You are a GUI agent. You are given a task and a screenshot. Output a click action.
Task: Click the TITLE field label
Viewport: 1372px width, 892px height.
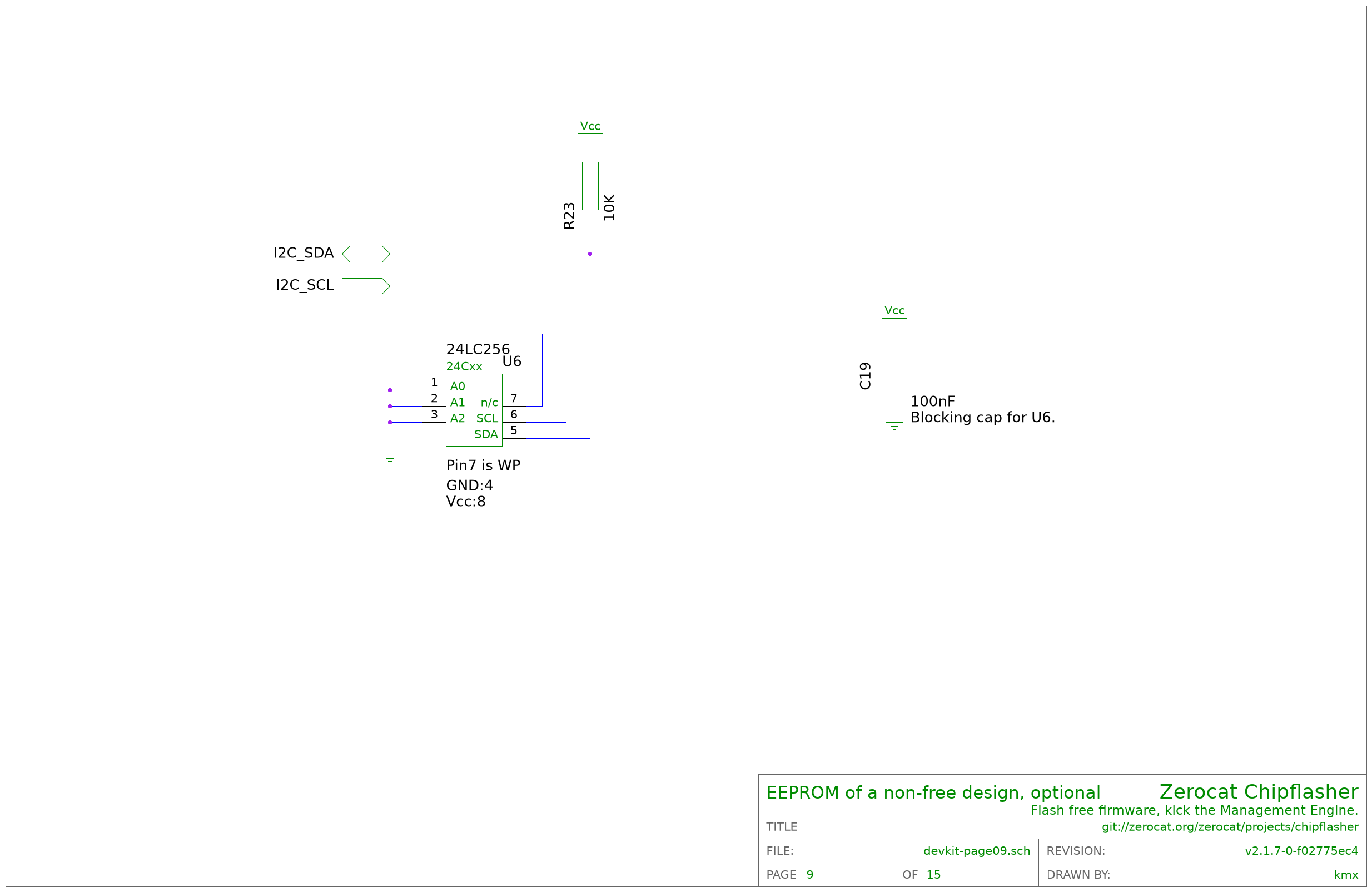click(x=782, y=827)
